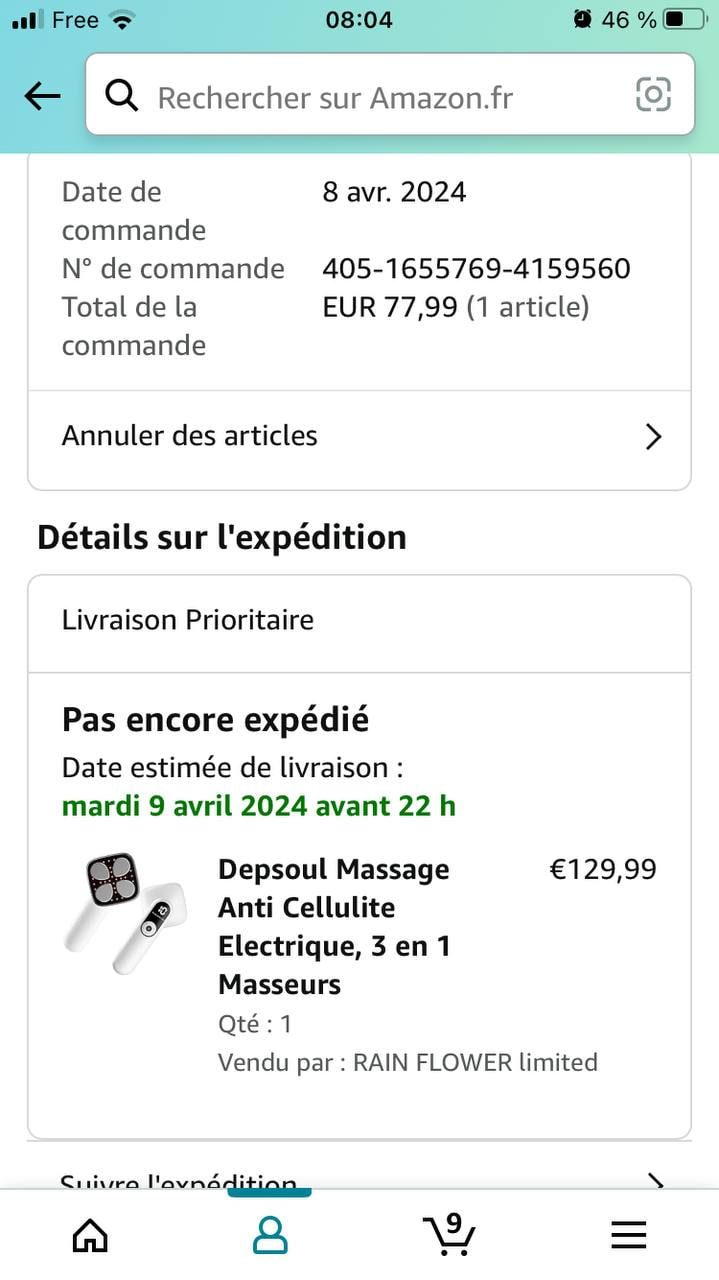Screen dimensions: 719x1280
Task: Tap the Wi-Fi status icon
Action: point(123,19)
